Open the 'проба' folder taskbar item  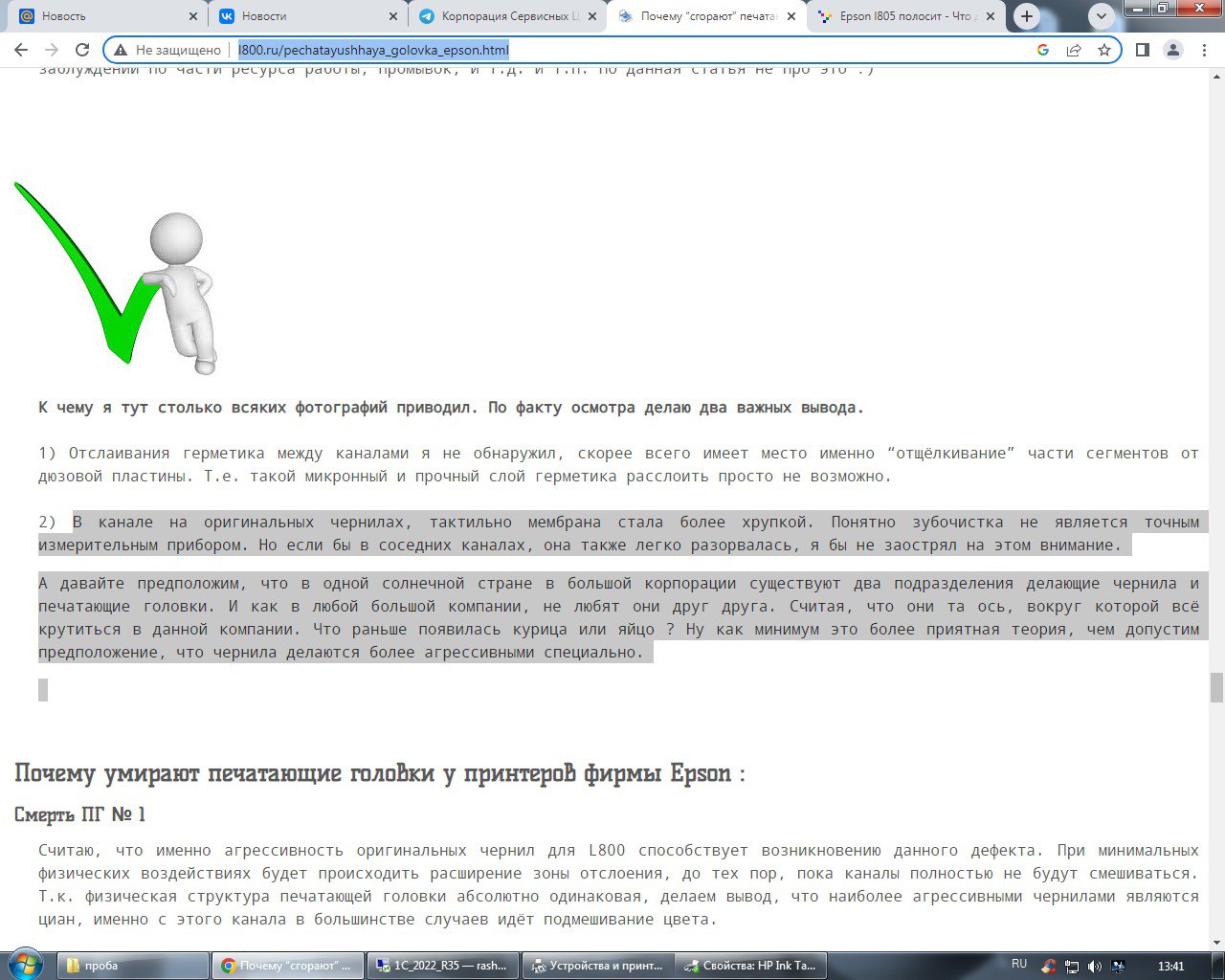[x=133, y=966]
